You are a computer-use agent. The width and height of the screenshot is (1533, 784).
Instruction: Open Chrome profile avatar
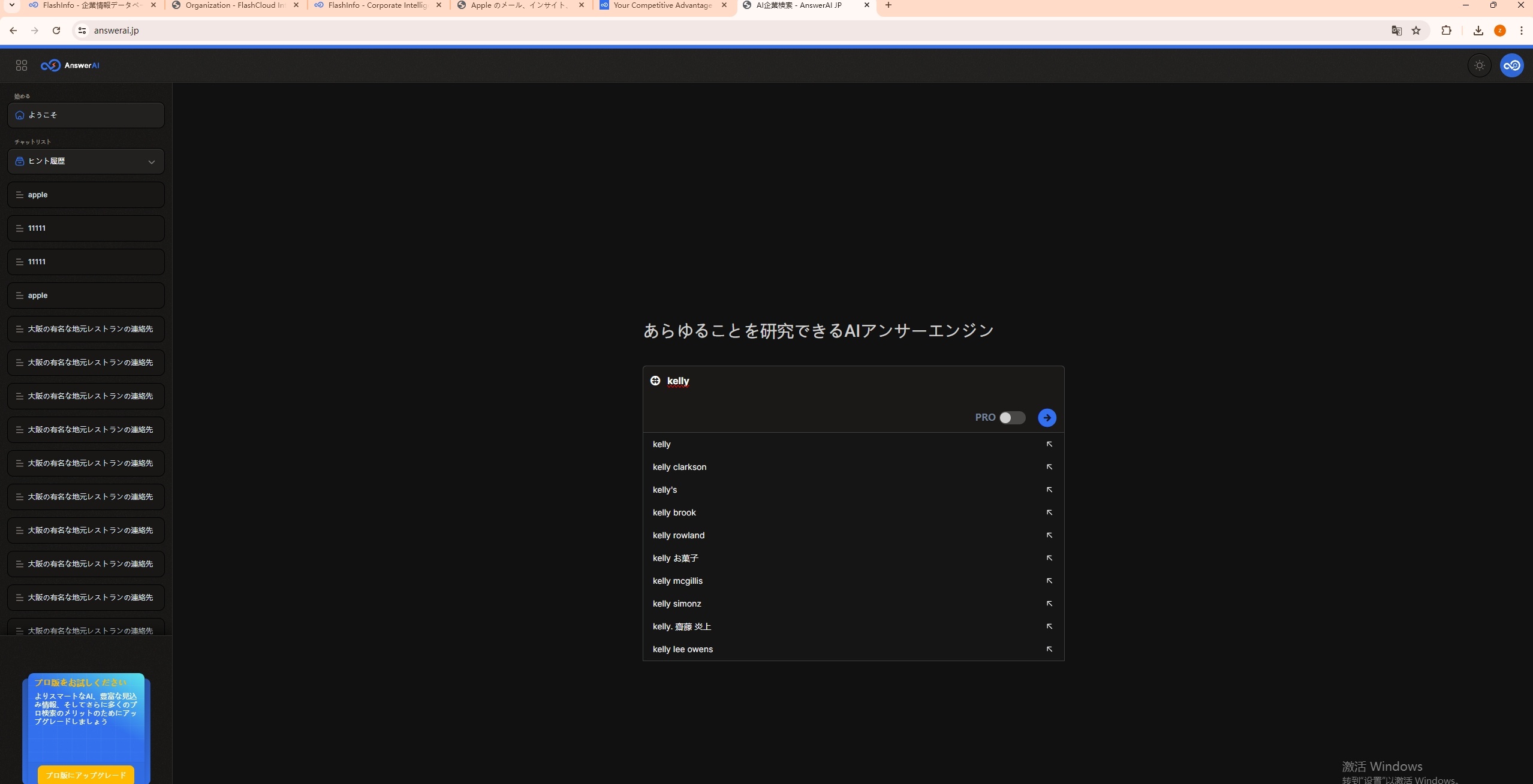click(1500, 31)
